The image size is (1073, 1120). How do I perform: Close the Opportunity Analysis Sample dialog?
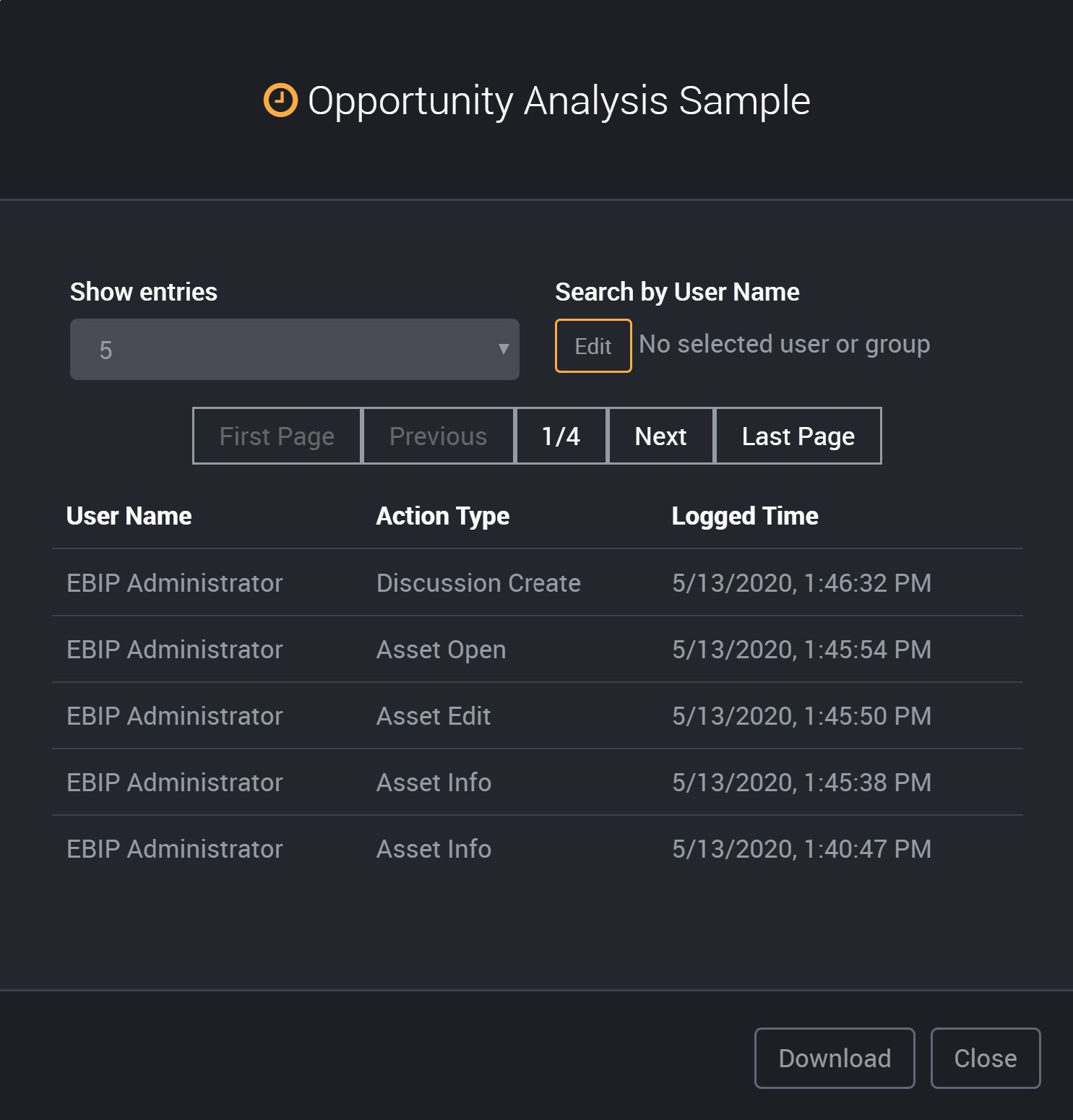point(986,1058)
